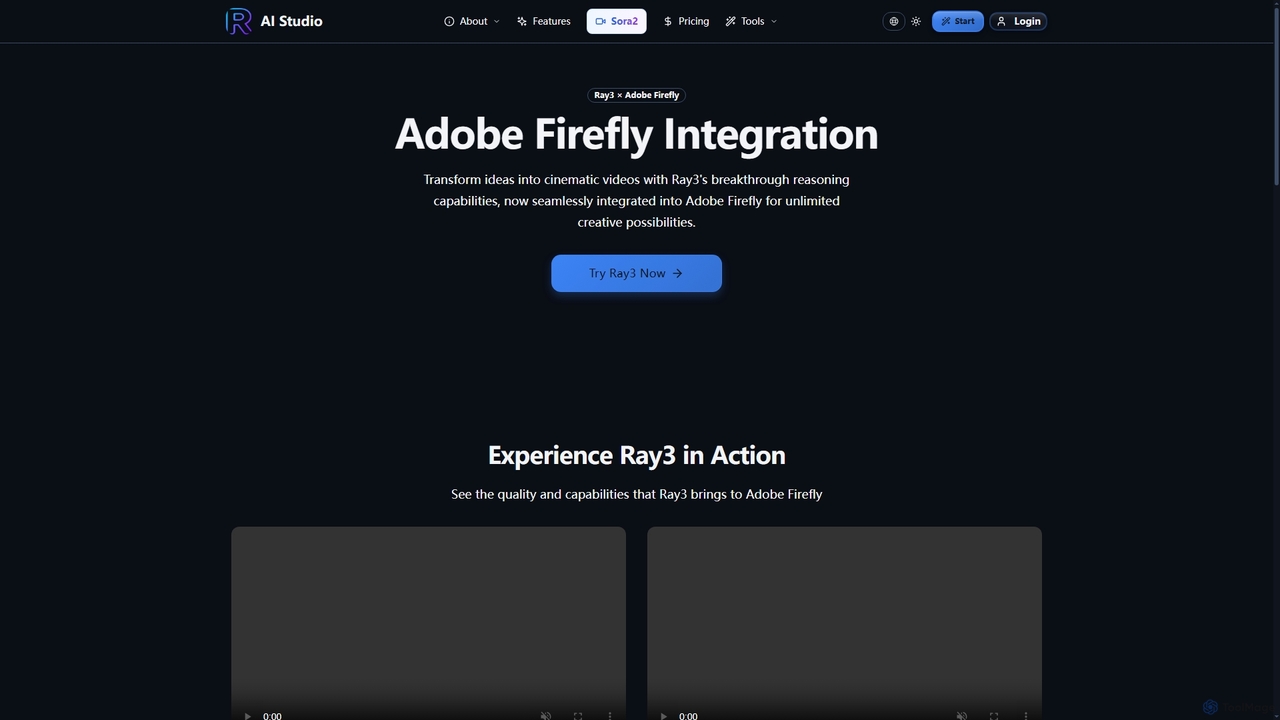The image size is (1280, 720).
Task: Click the dollar icon beside Pricing
Action: click(x=667, y=21)
